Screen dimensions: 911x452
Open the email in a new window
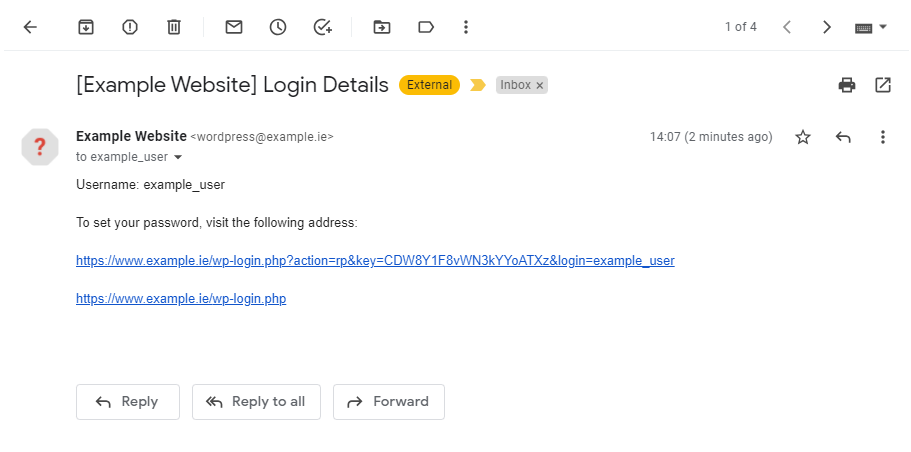(x=883, y=85)
